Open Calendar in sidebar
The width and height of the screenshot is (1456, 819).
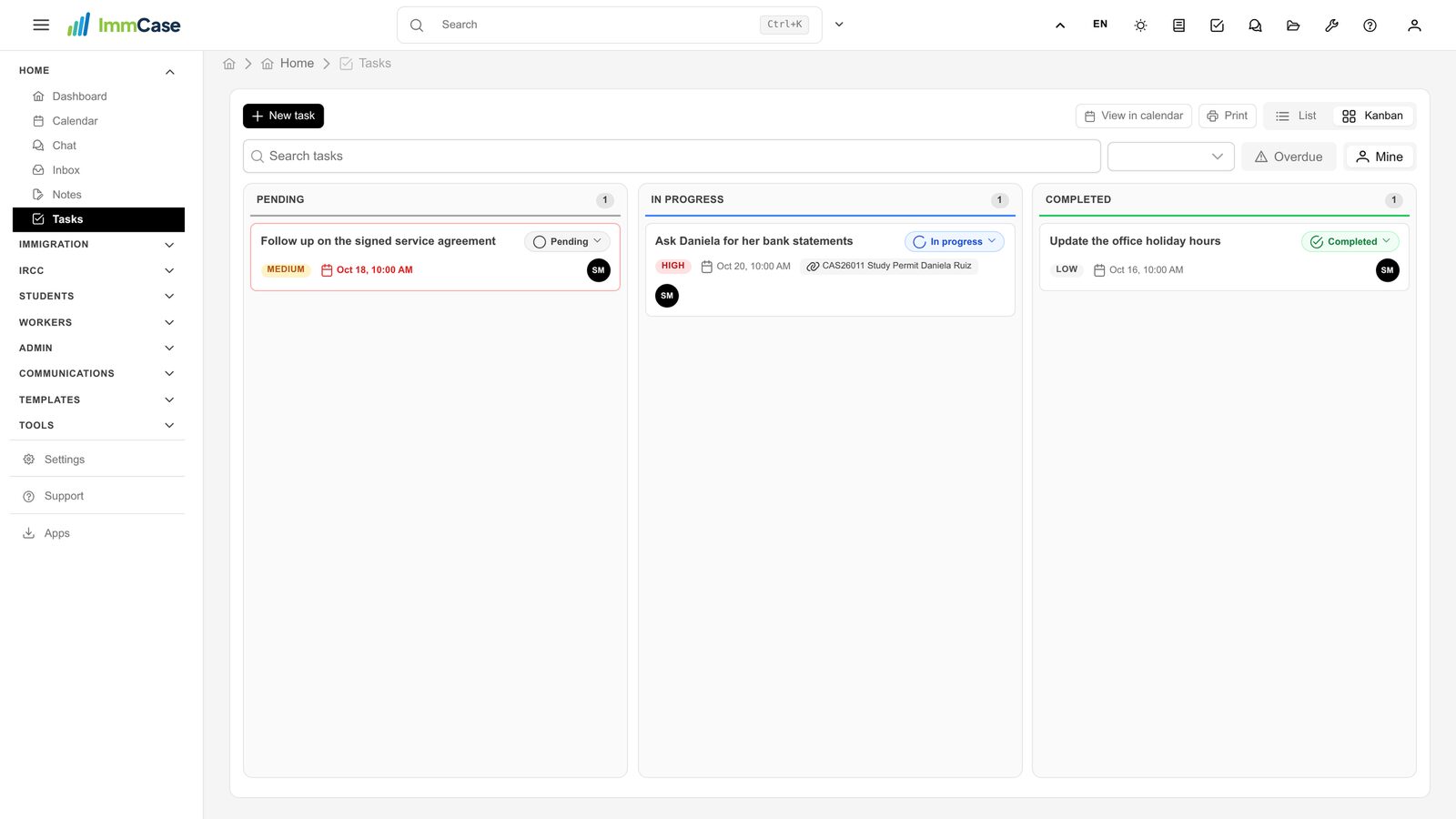click(98, 121)
